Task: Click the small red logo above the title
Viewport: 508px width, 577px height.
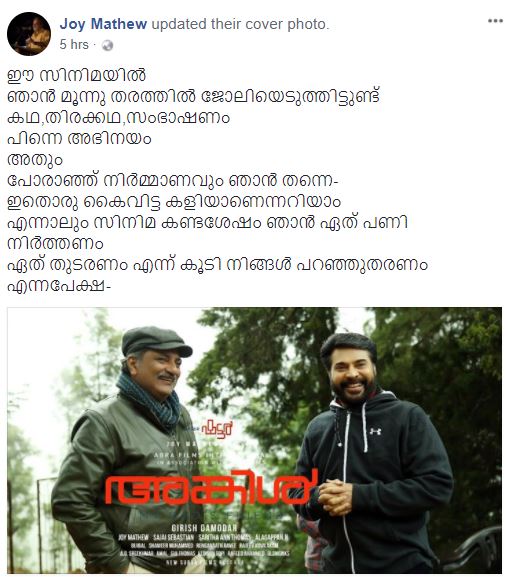Action: point(216,428)
